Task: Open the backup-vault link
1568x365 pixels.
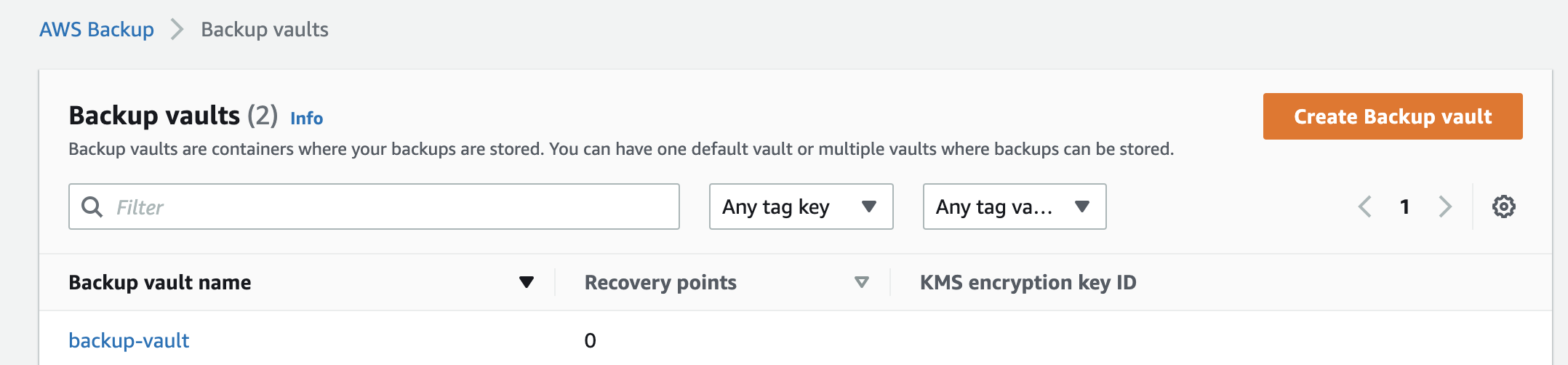Action: (x=129, y=340)
